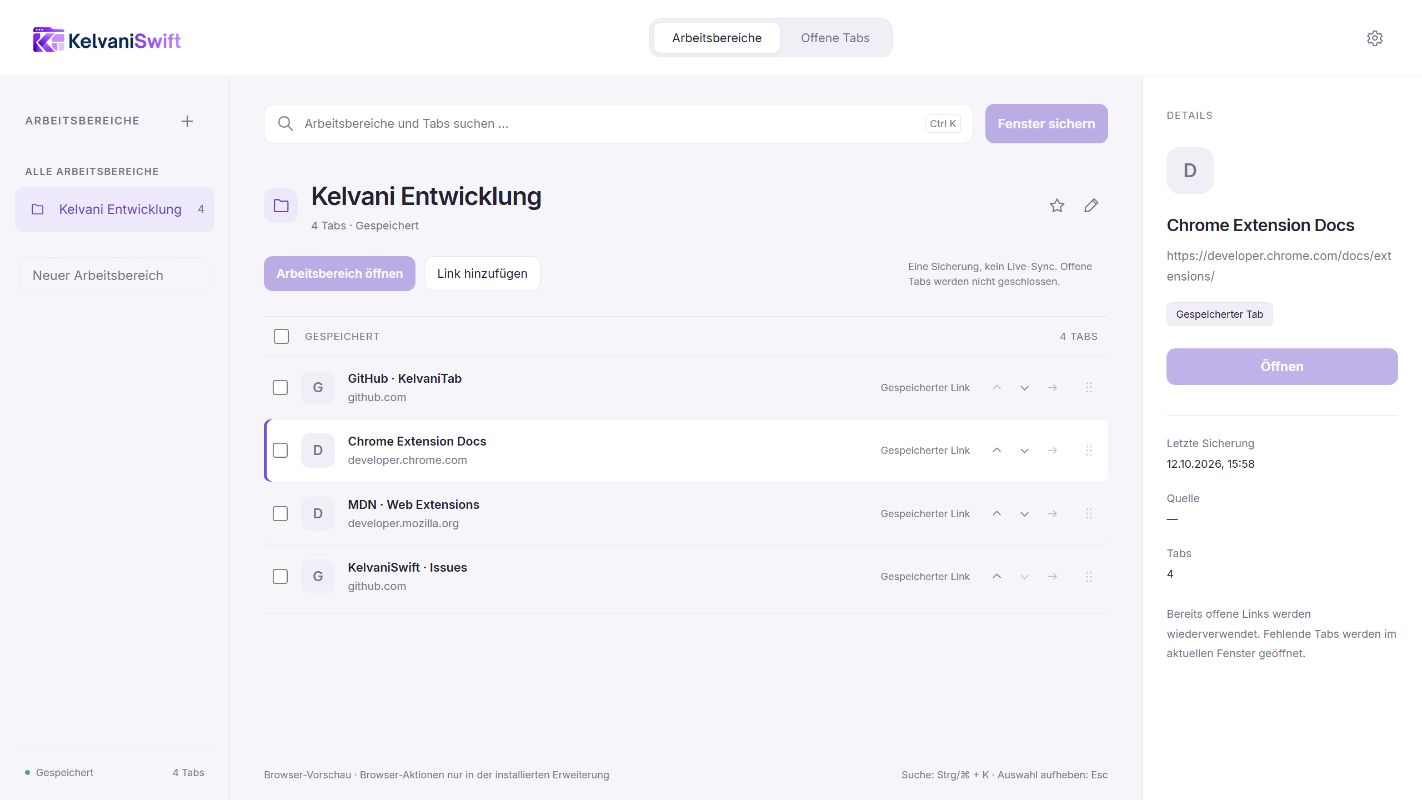Add a workspace with the plus icon
Screen dimensions: 1422x800
click(x=187, y=121)
